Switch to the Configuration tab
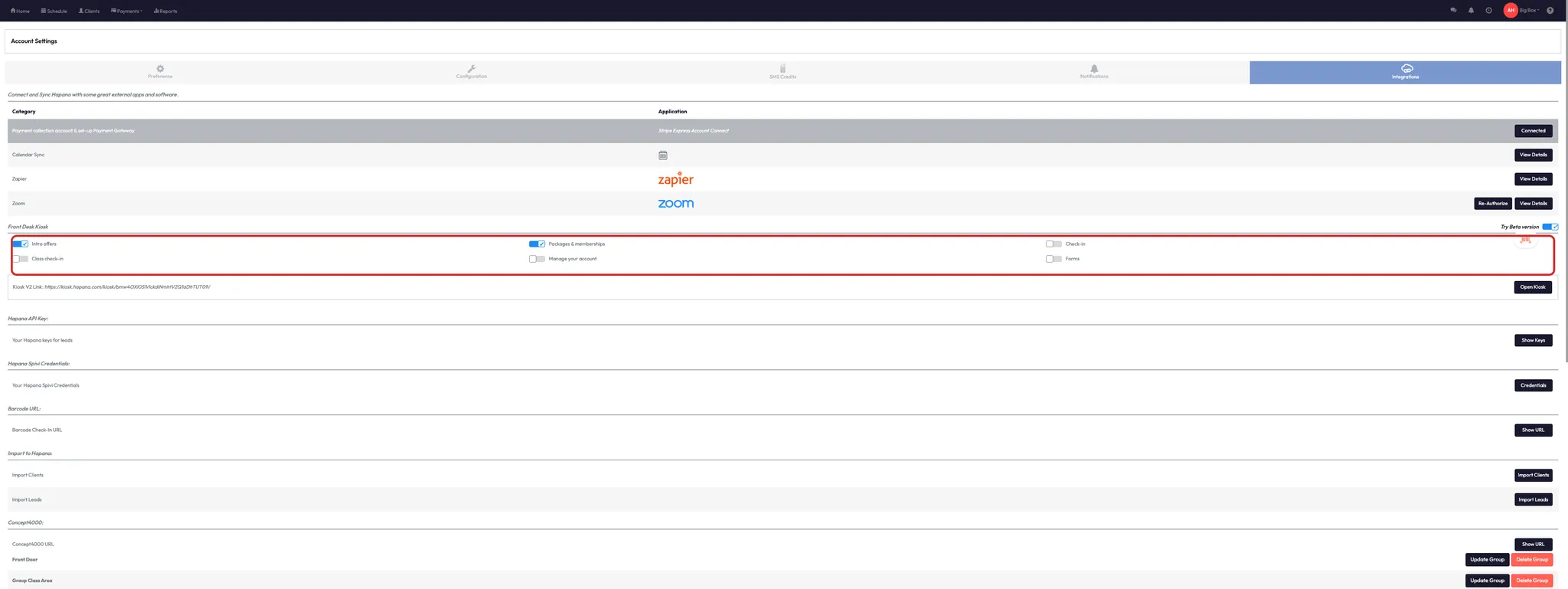 pos(472,73)
